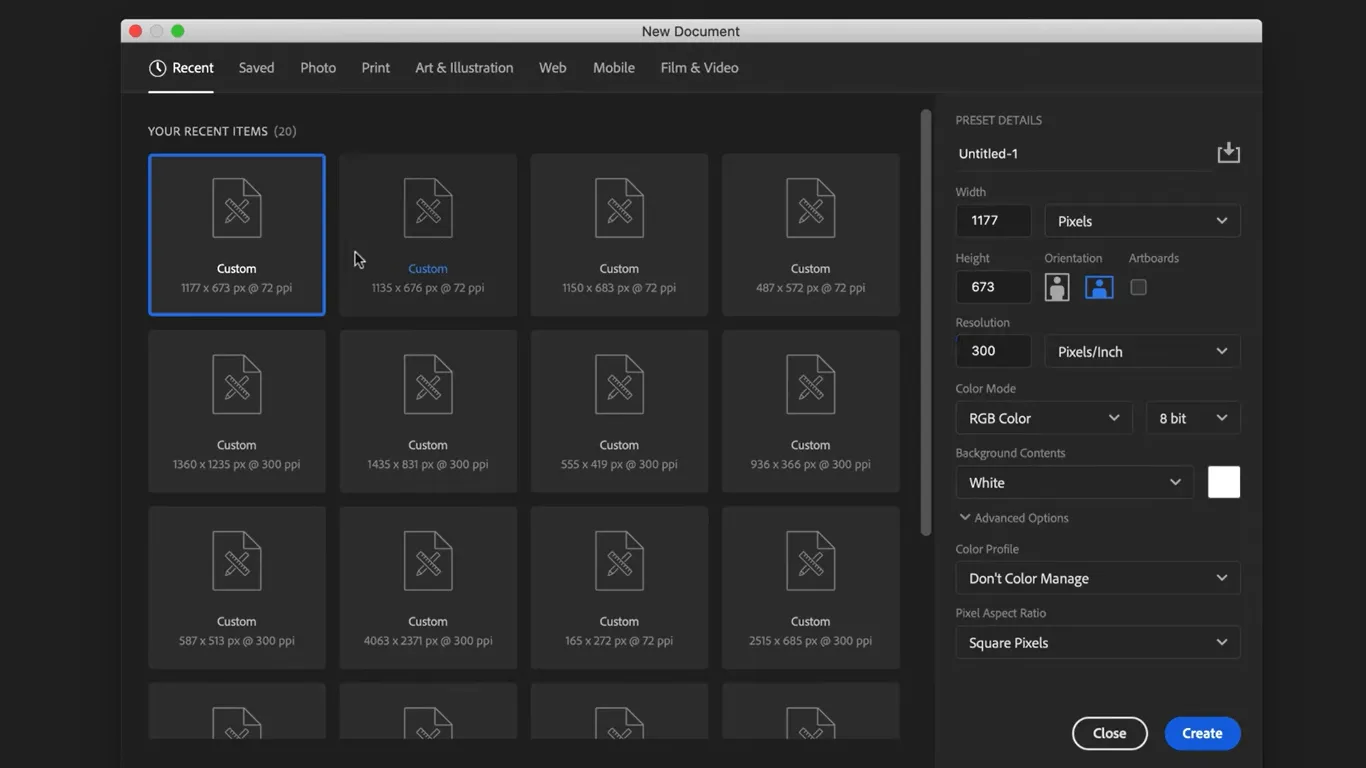
Task: Click the clock icon on Recent tab
Action: pyautogui.click(x=157, y=68)
